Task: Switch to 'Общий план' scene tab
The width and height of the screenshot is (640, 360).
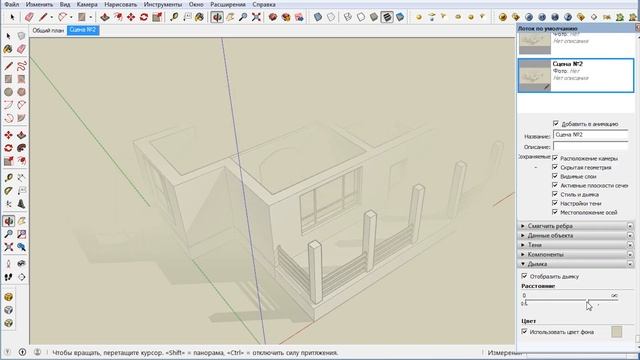Action: tap(48, 30)
